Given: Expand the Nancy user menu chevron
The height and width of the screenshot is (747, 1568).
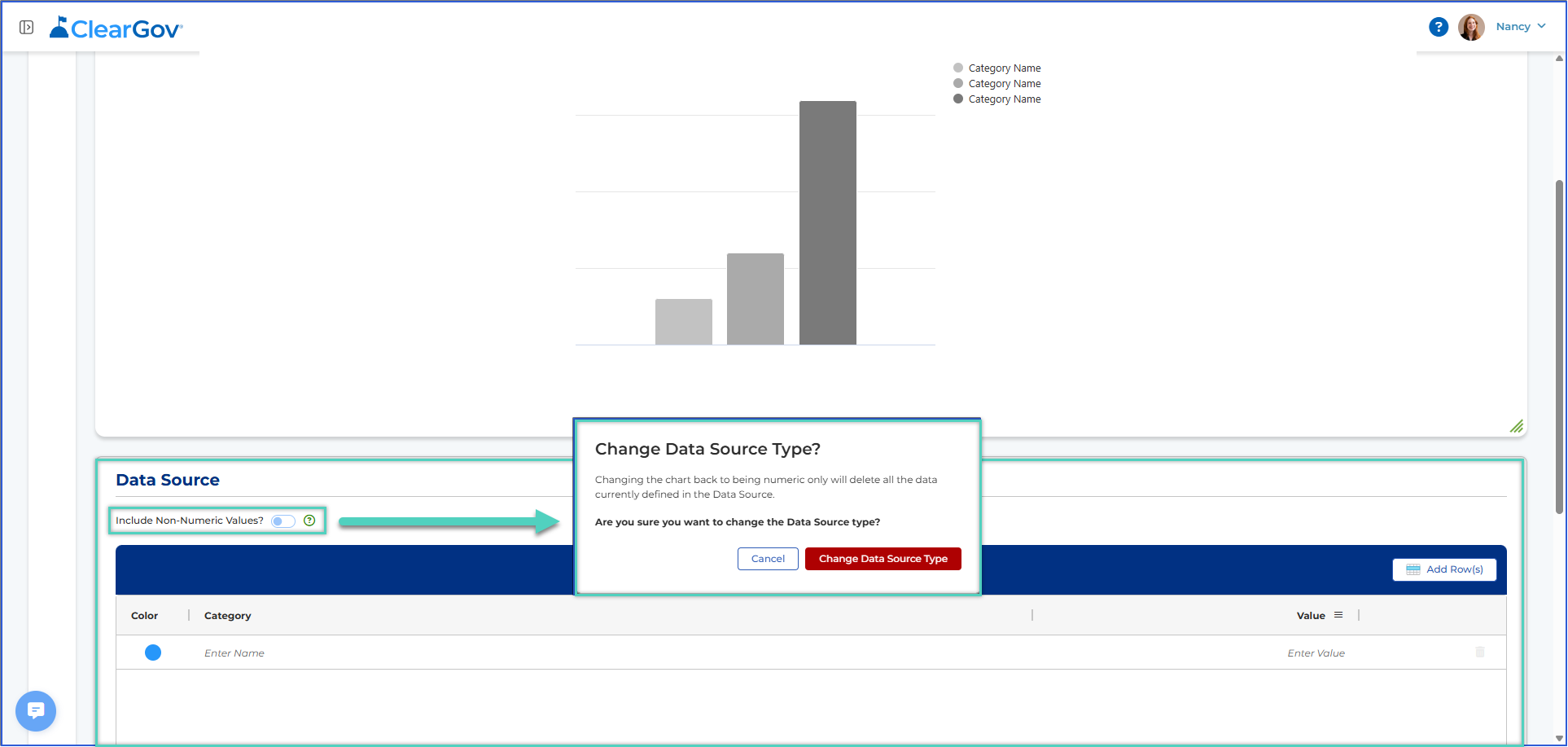Looking at the screenshot, I should 1541,26.
